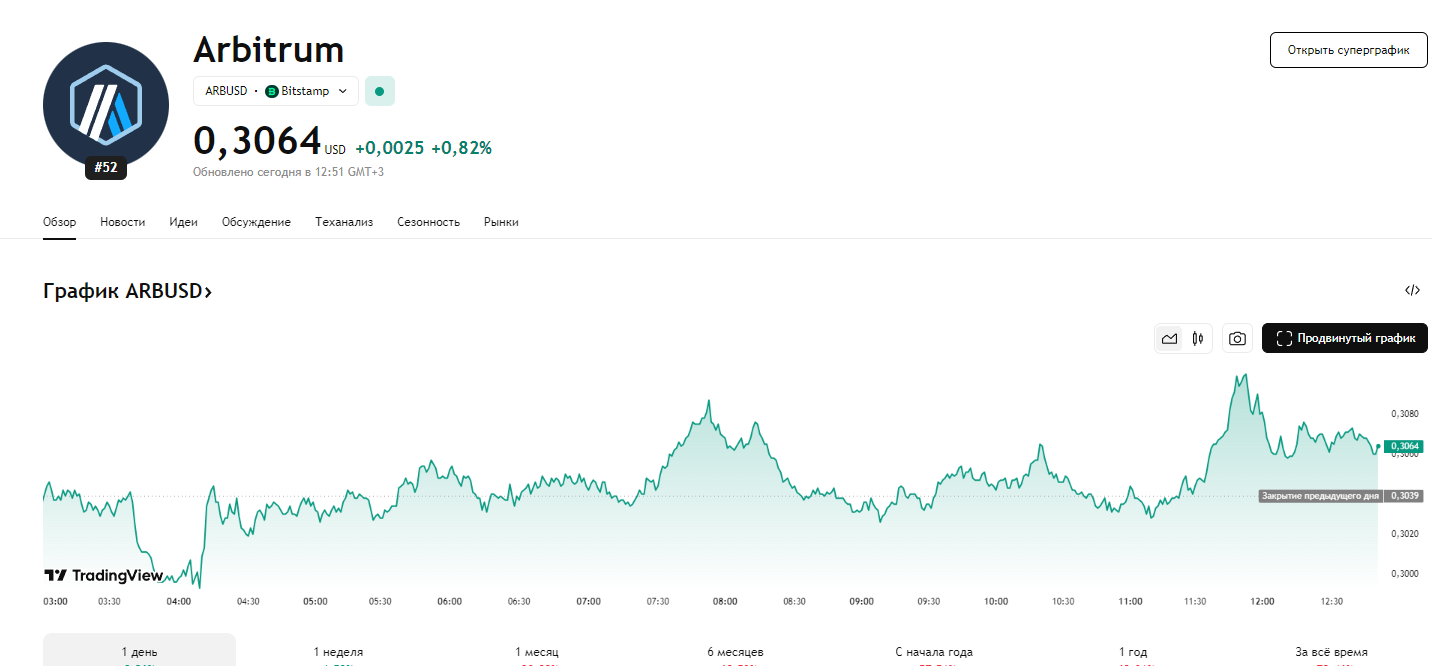Click the 0,3064 current price label on axis
The image size is (1432, 666).
[1403, 446]
